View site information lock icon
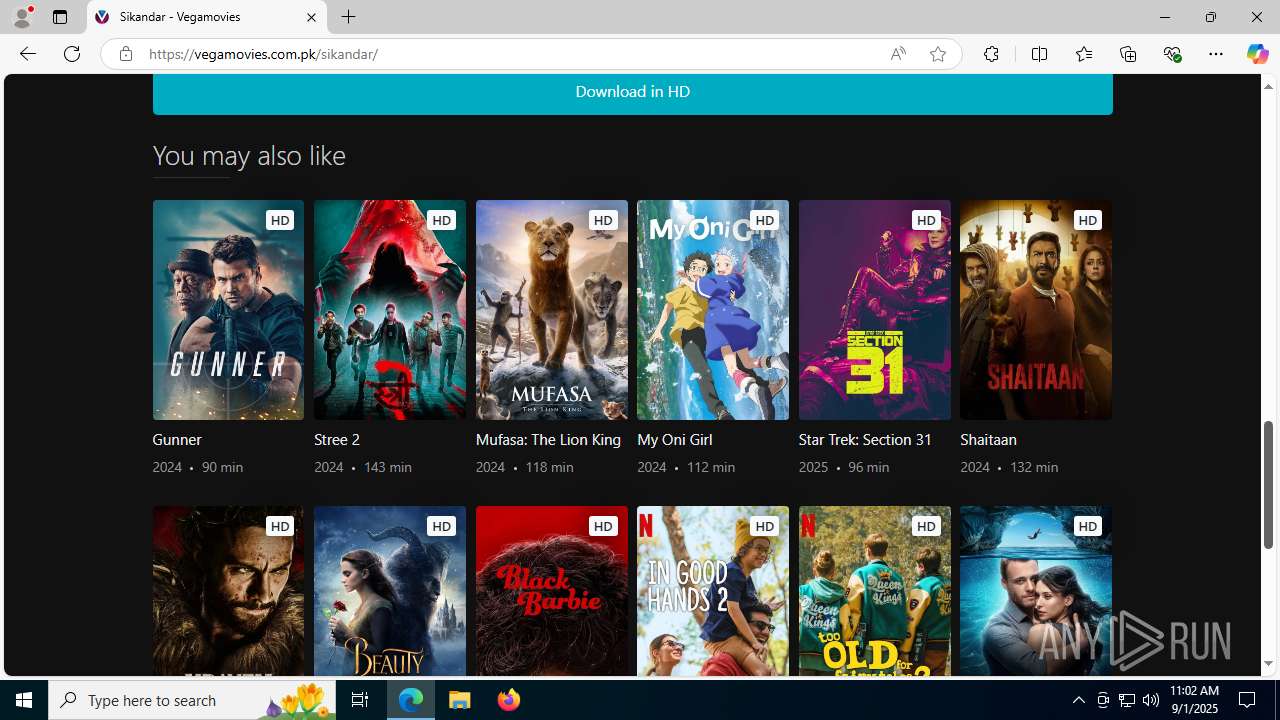The width and height of the screenshot is (1280, 720). click(x=125, y=54)
